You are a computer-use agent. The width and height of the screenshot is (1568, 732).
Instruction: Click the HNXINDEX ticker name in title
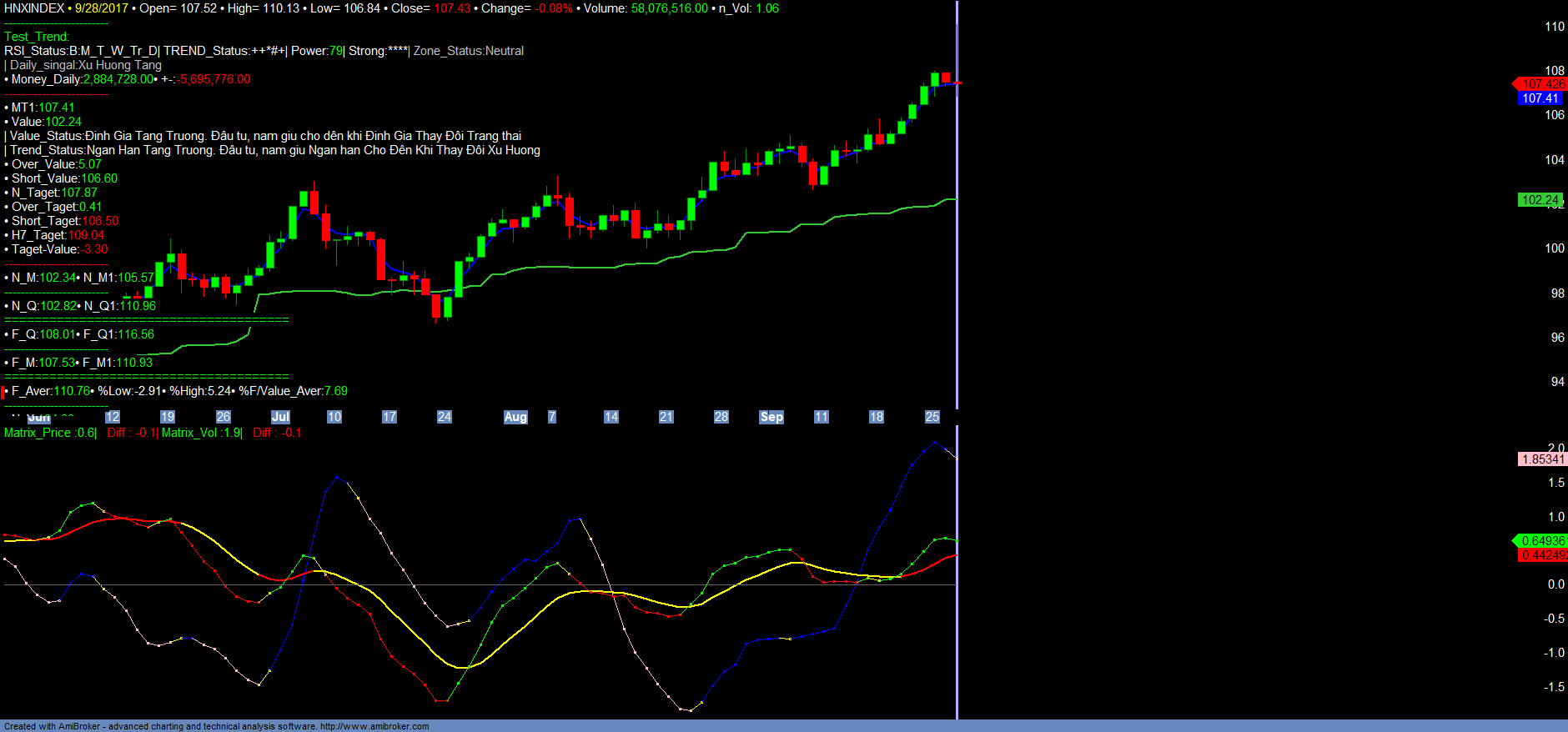pos(34,8)
